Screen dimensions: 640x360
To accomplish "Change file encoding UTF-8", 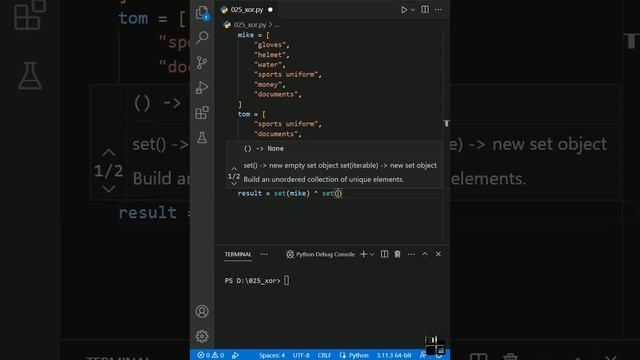I will [301, 355].
